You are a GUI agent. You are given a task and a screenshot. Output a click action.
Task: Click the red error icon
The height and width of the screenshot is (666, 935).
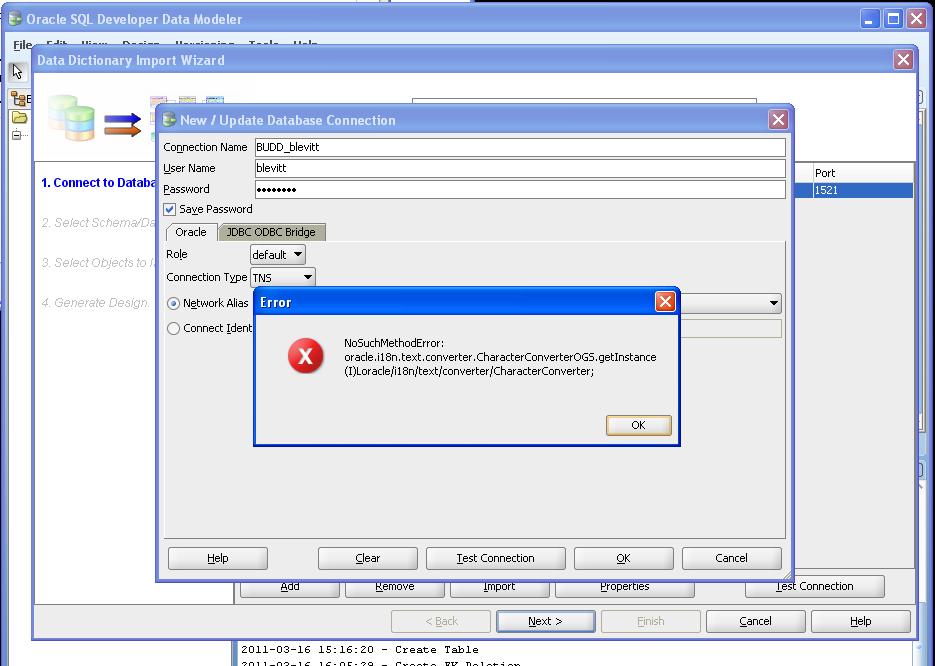(305, 356)
